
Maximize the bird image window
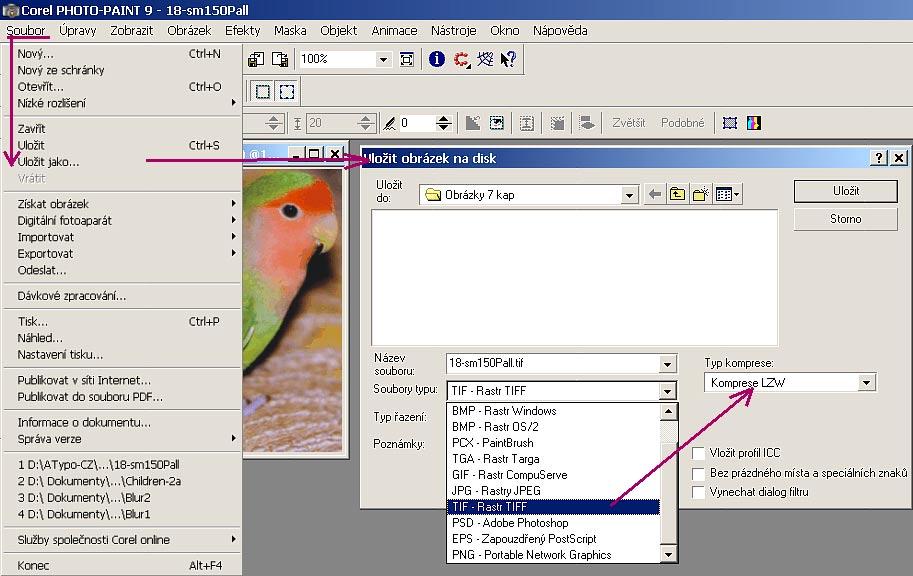[x=314, y=154]
